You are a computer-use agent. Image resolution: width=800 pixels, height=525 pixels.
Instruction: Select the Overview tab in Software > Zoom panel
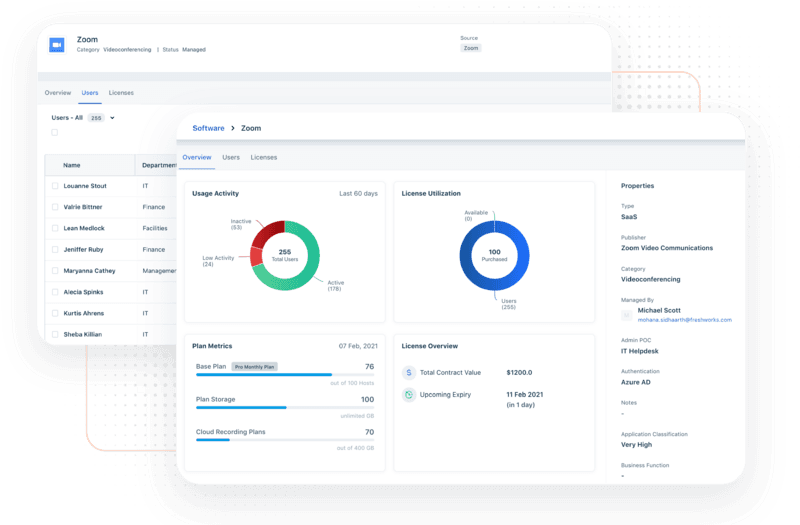point(197,158)
